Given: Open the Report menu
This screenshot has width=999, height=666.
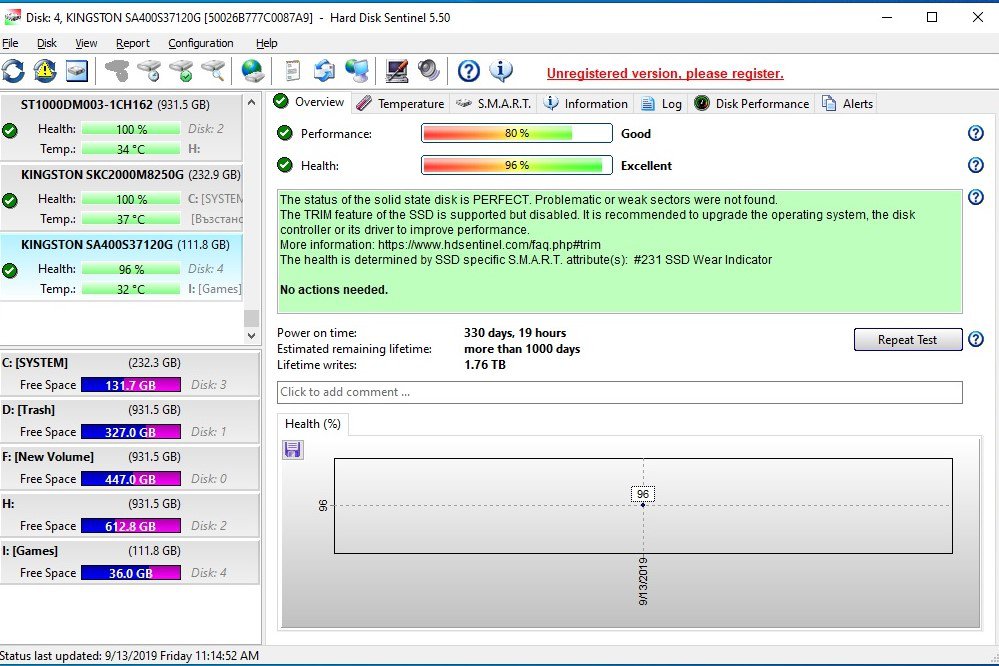Looking at the screenshot, I should click(x=132, y=43).
